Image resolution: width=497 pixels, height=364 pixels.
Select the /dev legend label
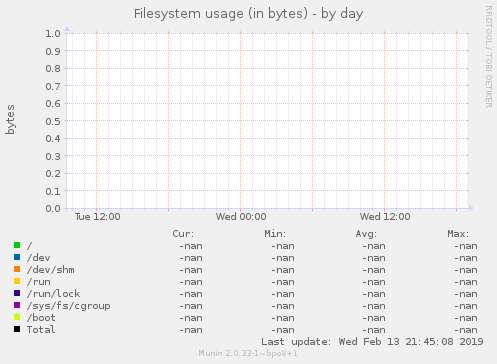click(x=39, y=258)
